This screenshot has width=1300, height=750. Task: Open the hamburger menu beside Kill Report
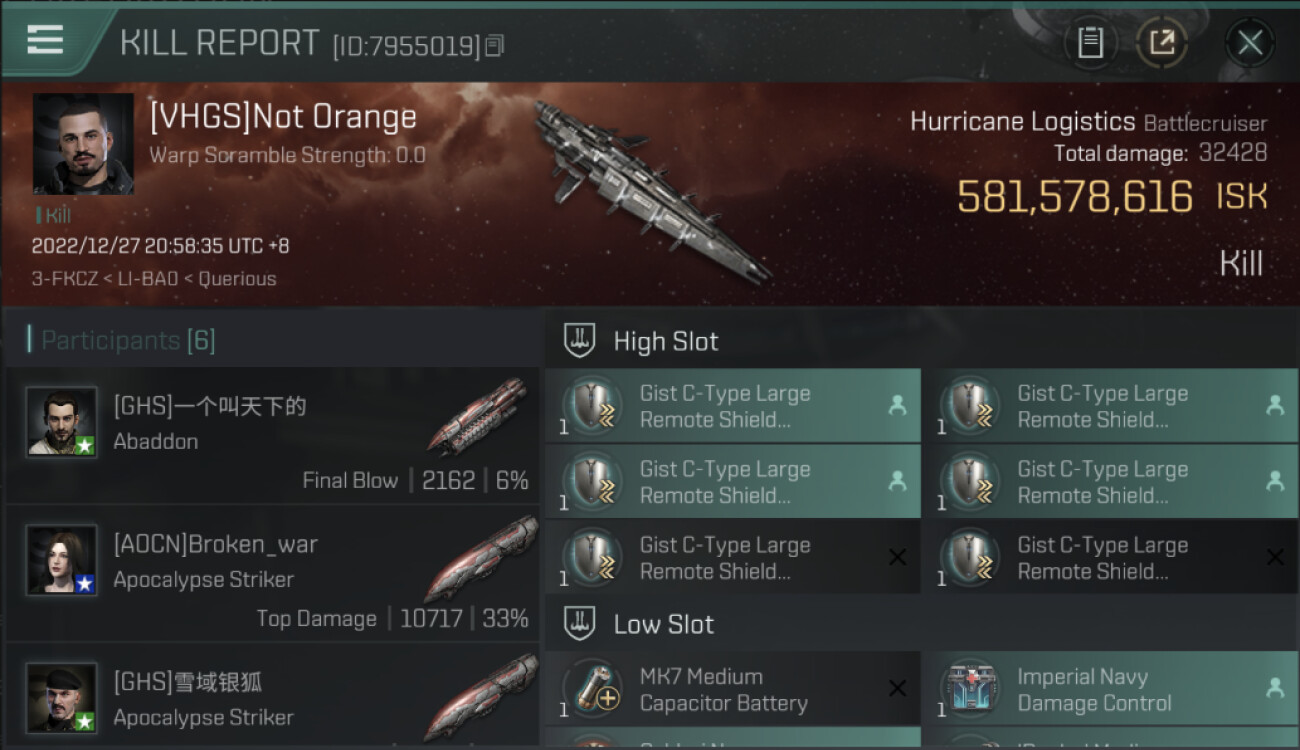(45, 40)
